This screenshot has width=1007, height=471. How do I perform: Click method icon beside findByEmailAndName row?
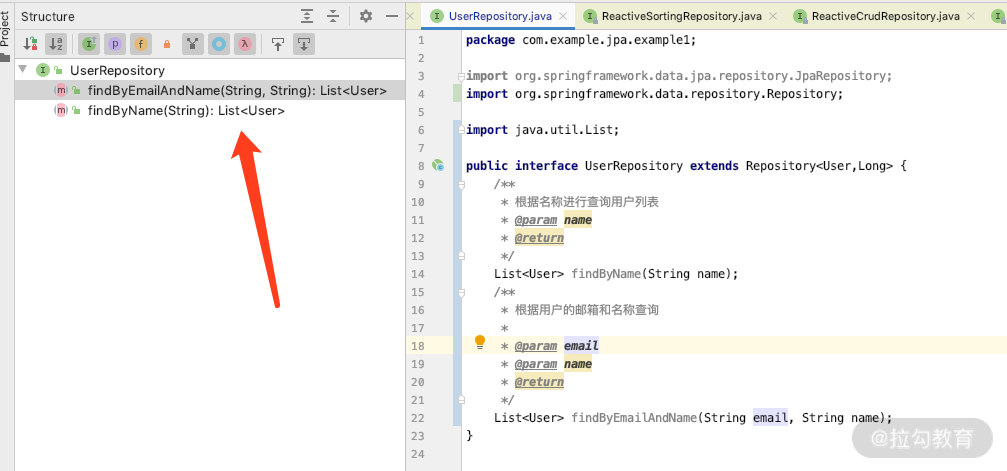point(60,91)
